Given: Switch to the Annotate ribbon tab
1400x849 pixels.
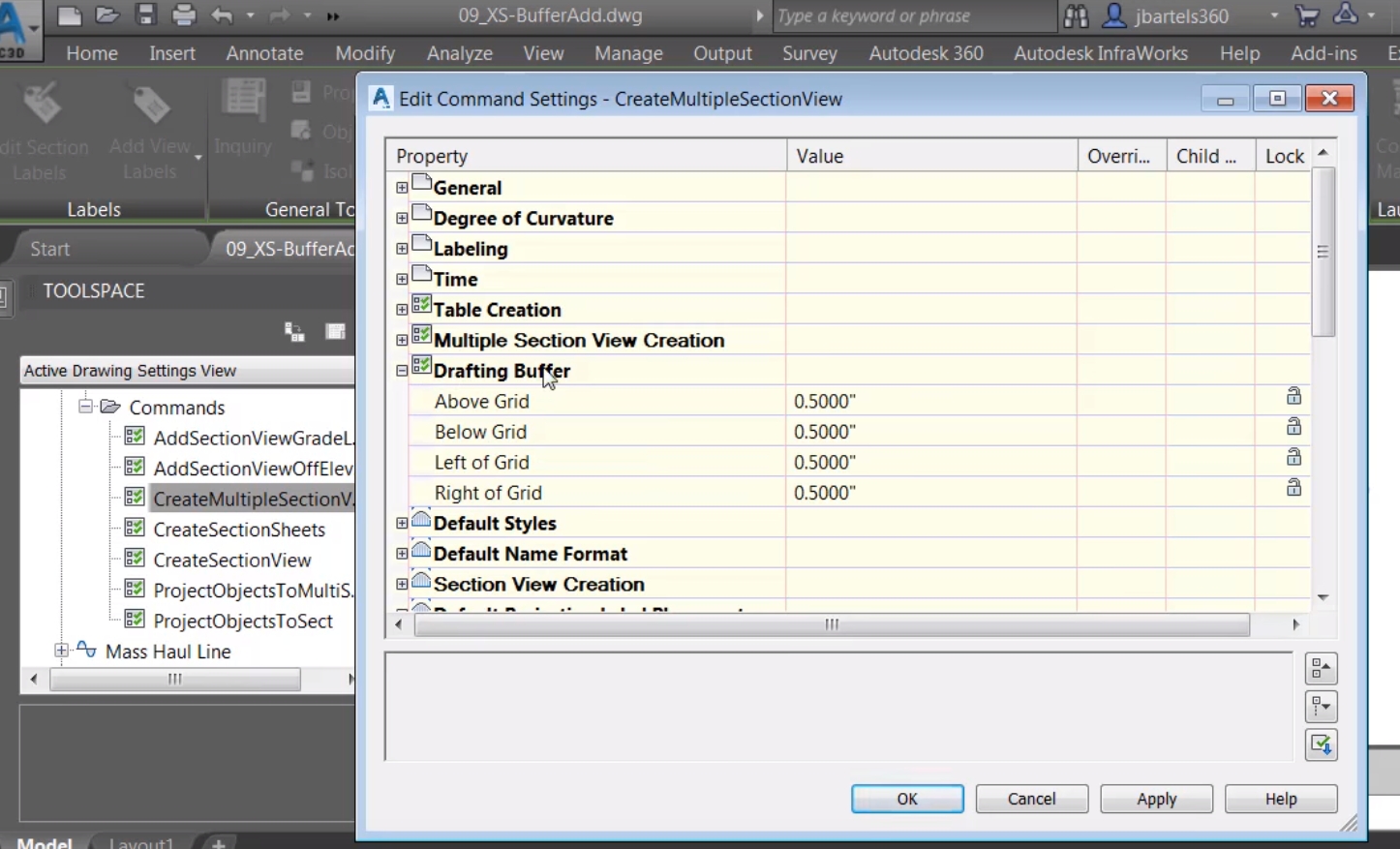Looking at the screenshot, I should point(264,53).
